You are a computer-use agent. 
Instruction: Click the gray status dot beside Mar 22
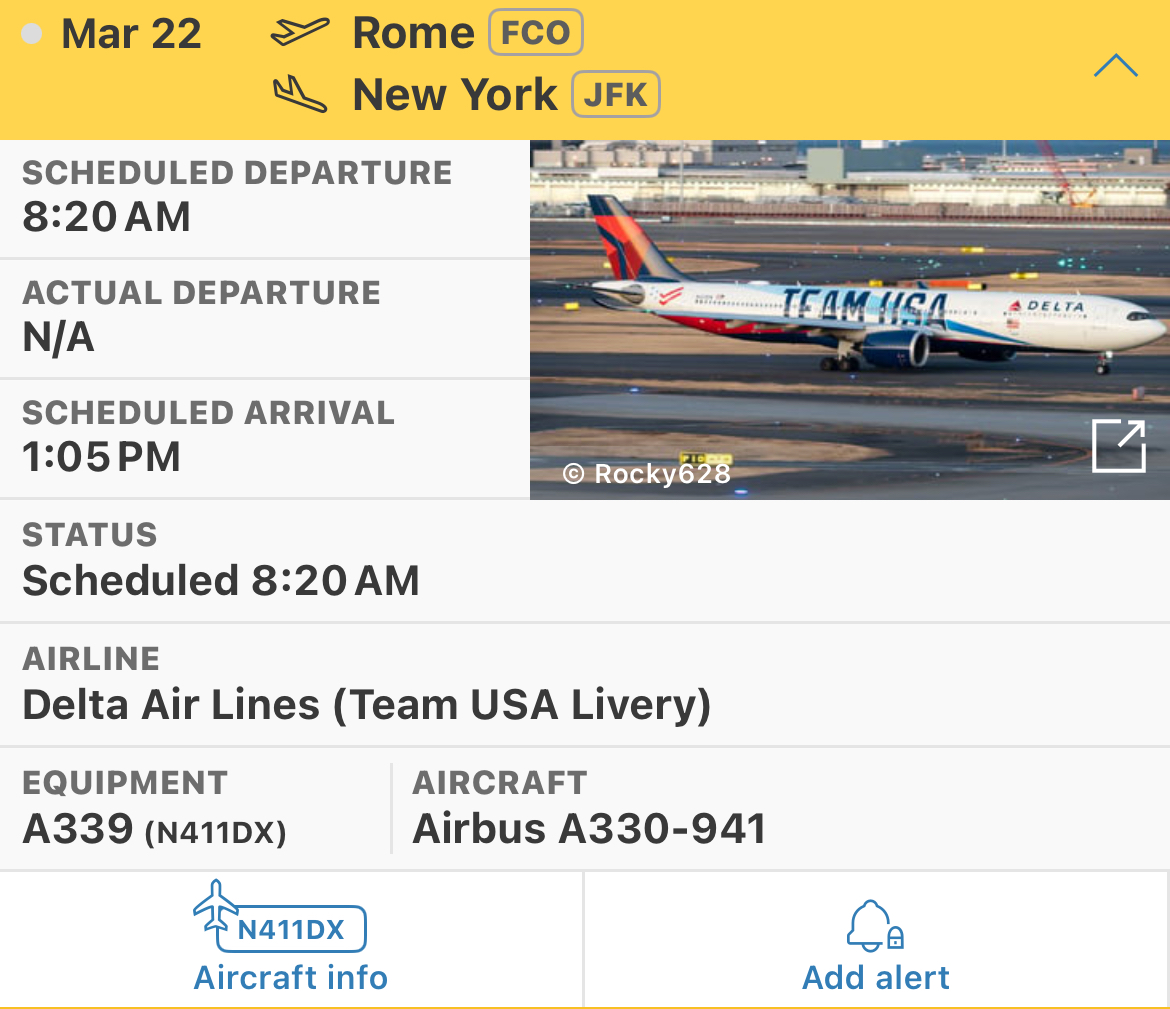pyautogui.click(x=31, y=34)
